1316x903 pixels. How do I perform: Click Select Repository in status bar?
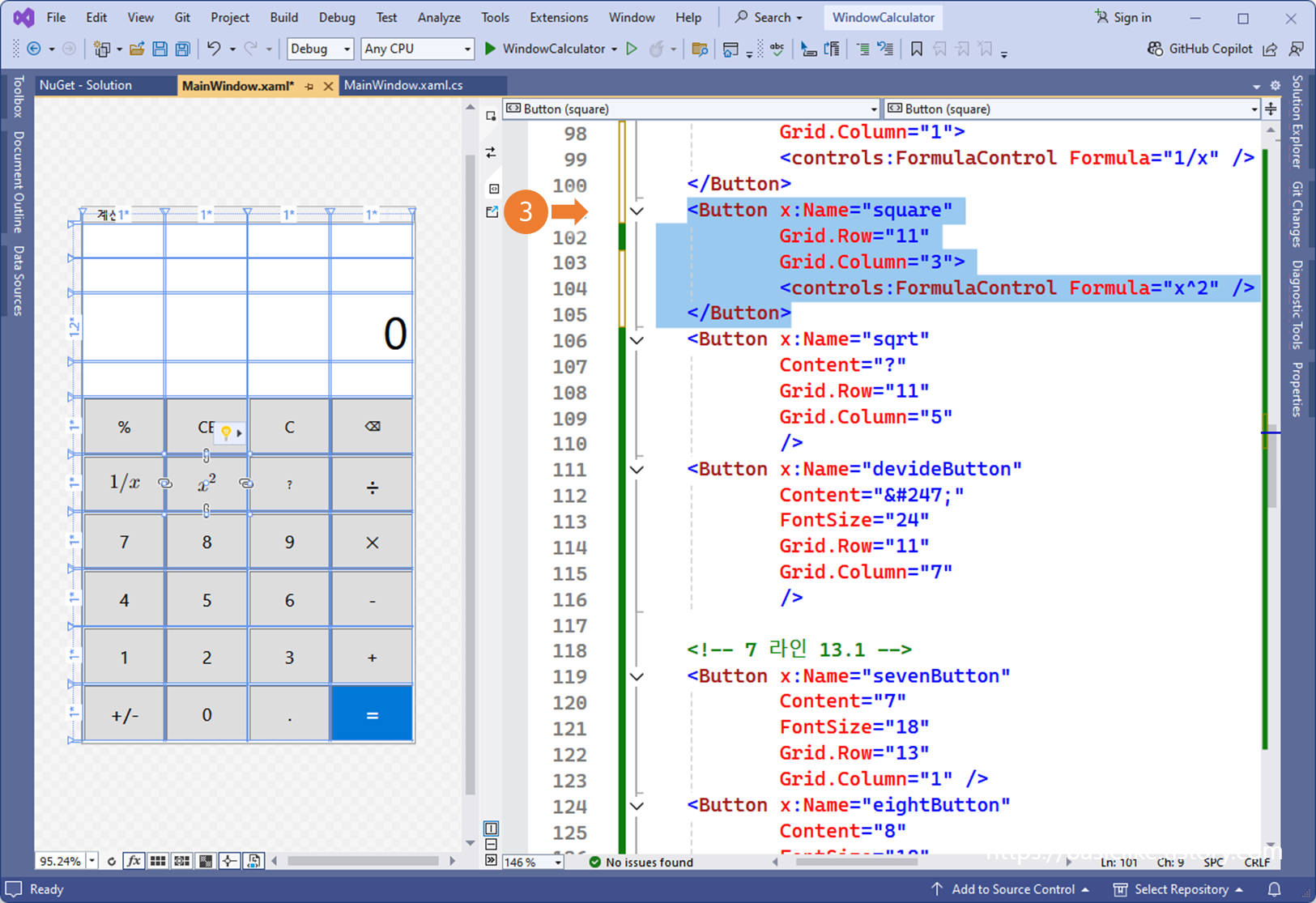coord(1178,889)
